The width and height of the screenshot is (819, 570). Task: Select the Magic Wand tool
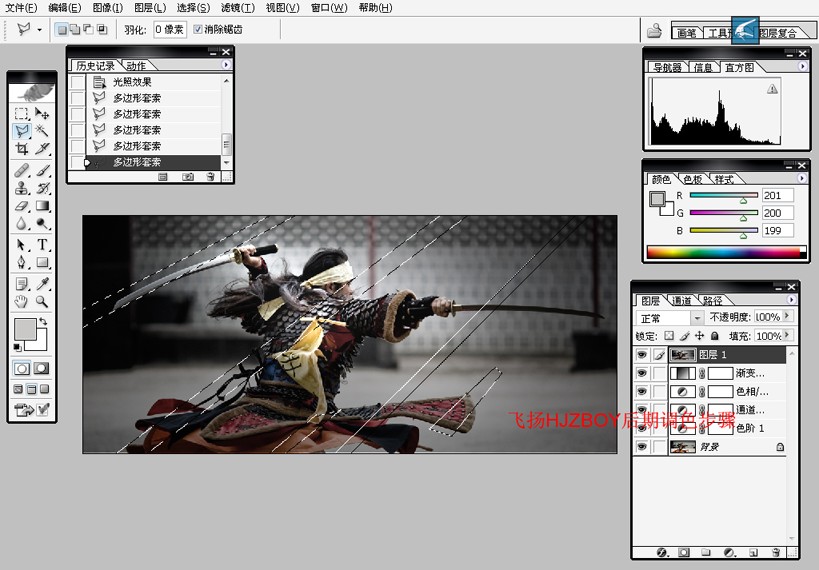[42, 131]
